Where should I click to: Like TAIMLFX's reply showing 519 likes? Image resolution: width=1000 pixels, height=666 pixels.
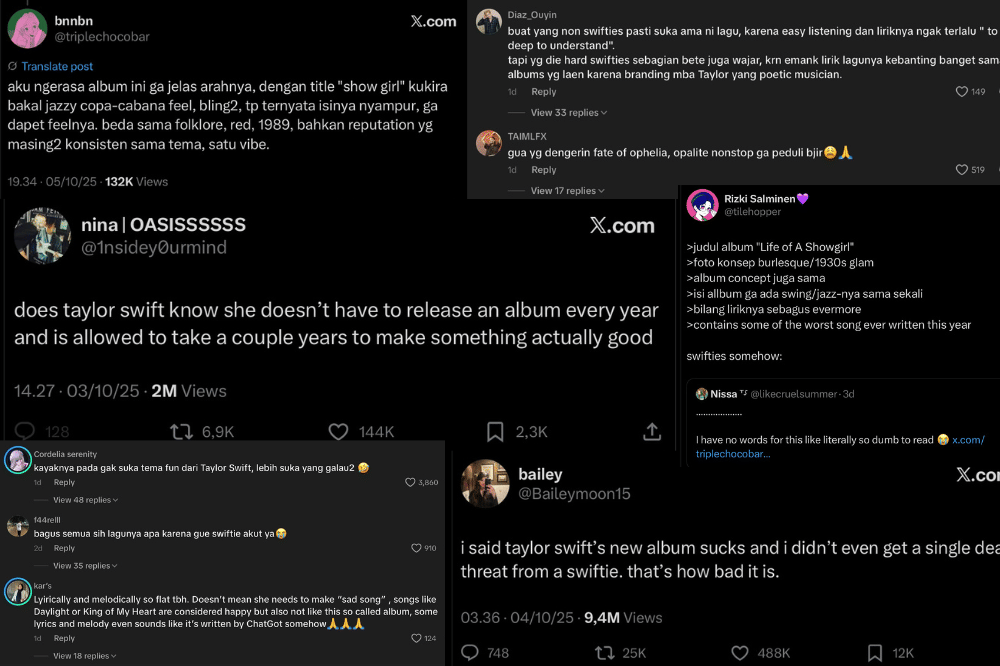point(963,170)
